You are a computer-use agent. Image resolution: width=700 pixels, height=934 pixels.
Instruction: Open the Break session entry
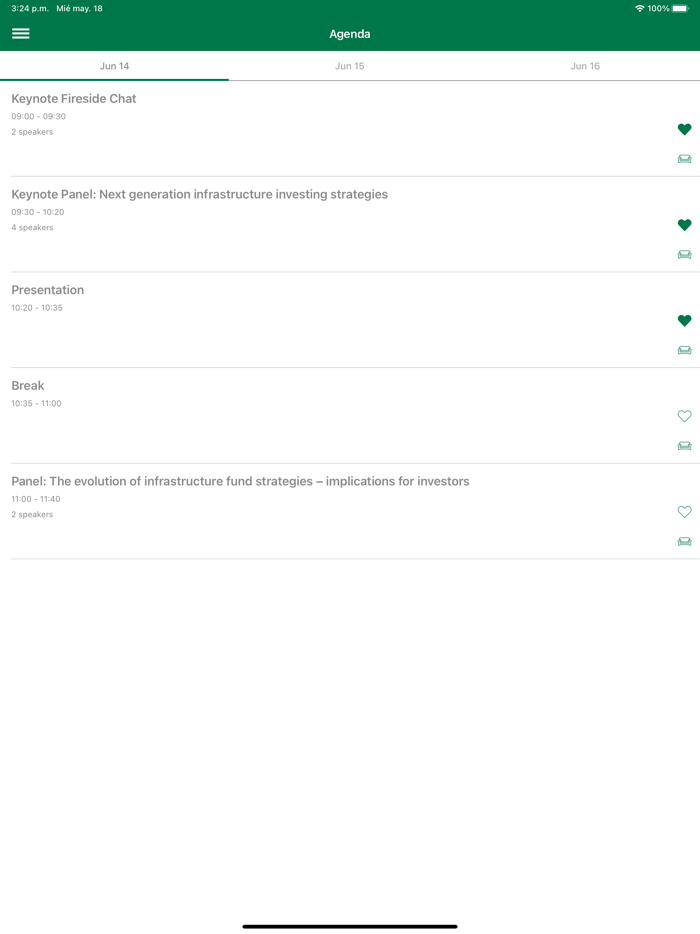coord(28,386)
